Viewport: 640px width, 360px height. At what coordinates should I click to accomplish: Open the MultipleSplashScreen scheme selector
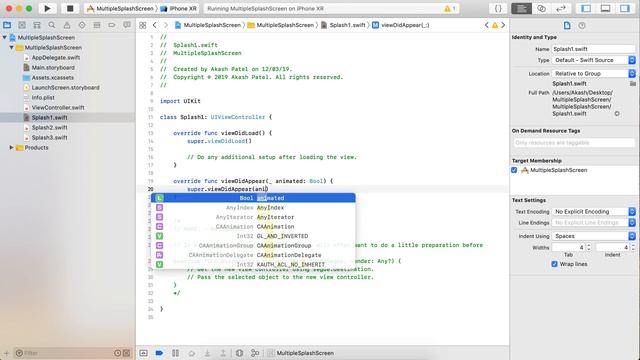pos(120,9)
